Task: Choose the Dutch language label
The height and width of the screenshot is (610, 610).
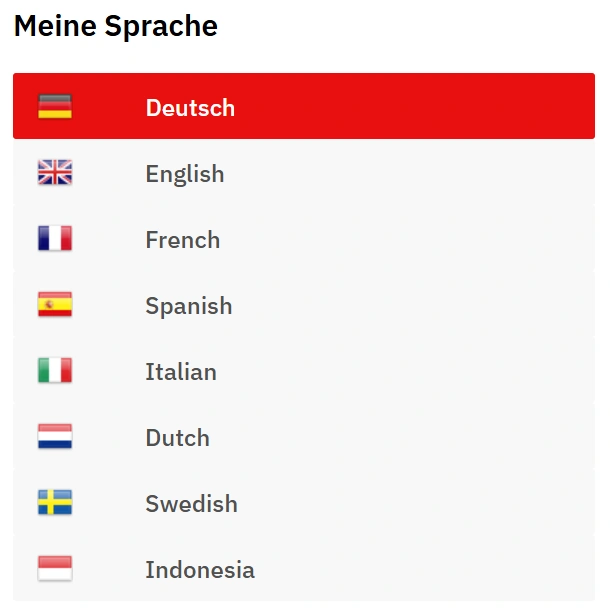Action: pos(177,437)
